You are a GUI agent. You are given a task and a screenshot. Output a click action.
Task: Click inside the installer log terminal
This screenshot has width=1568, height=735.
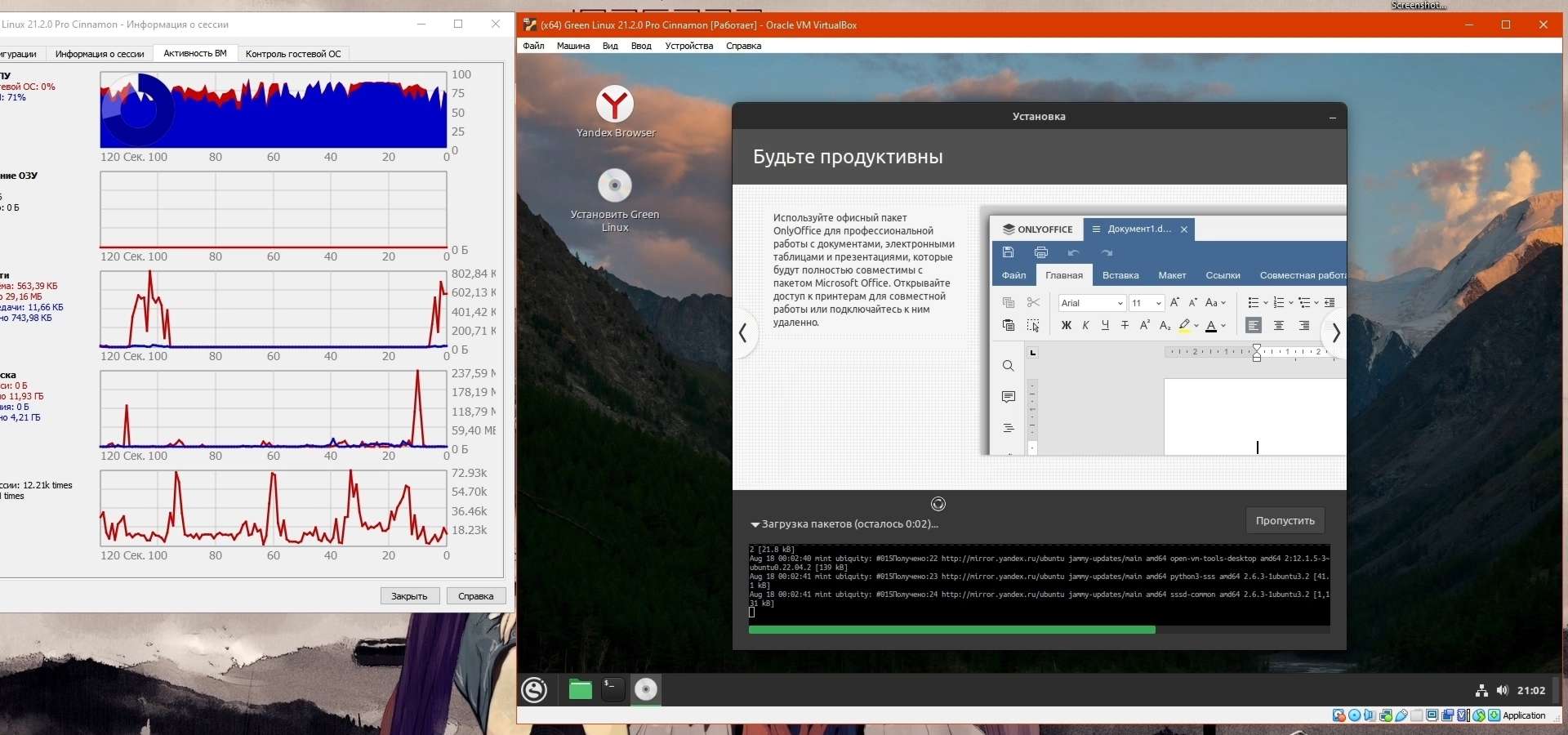tap(1040, 585)
